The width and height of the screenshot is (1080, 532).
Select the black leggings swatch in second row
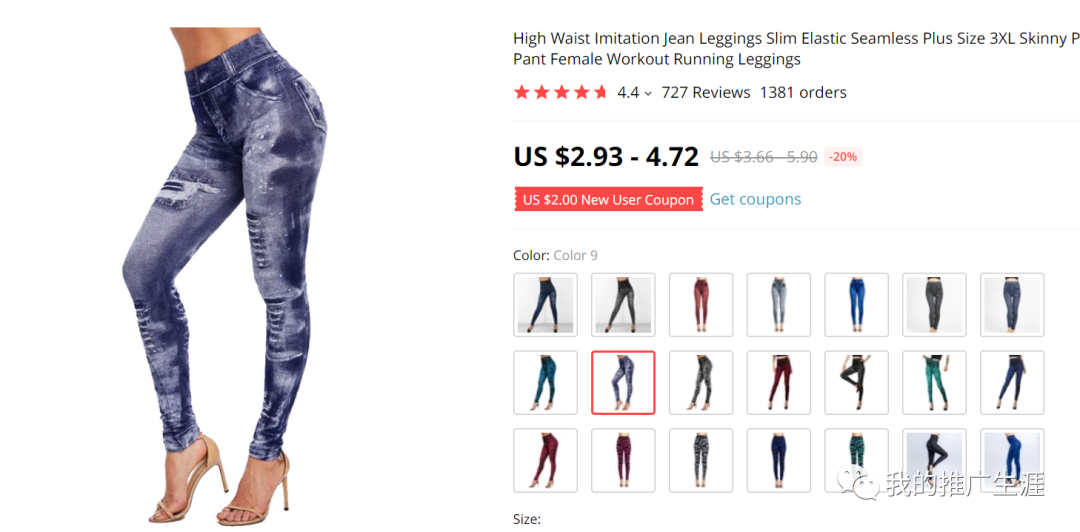pyautogui.click(x=856, y=382)
